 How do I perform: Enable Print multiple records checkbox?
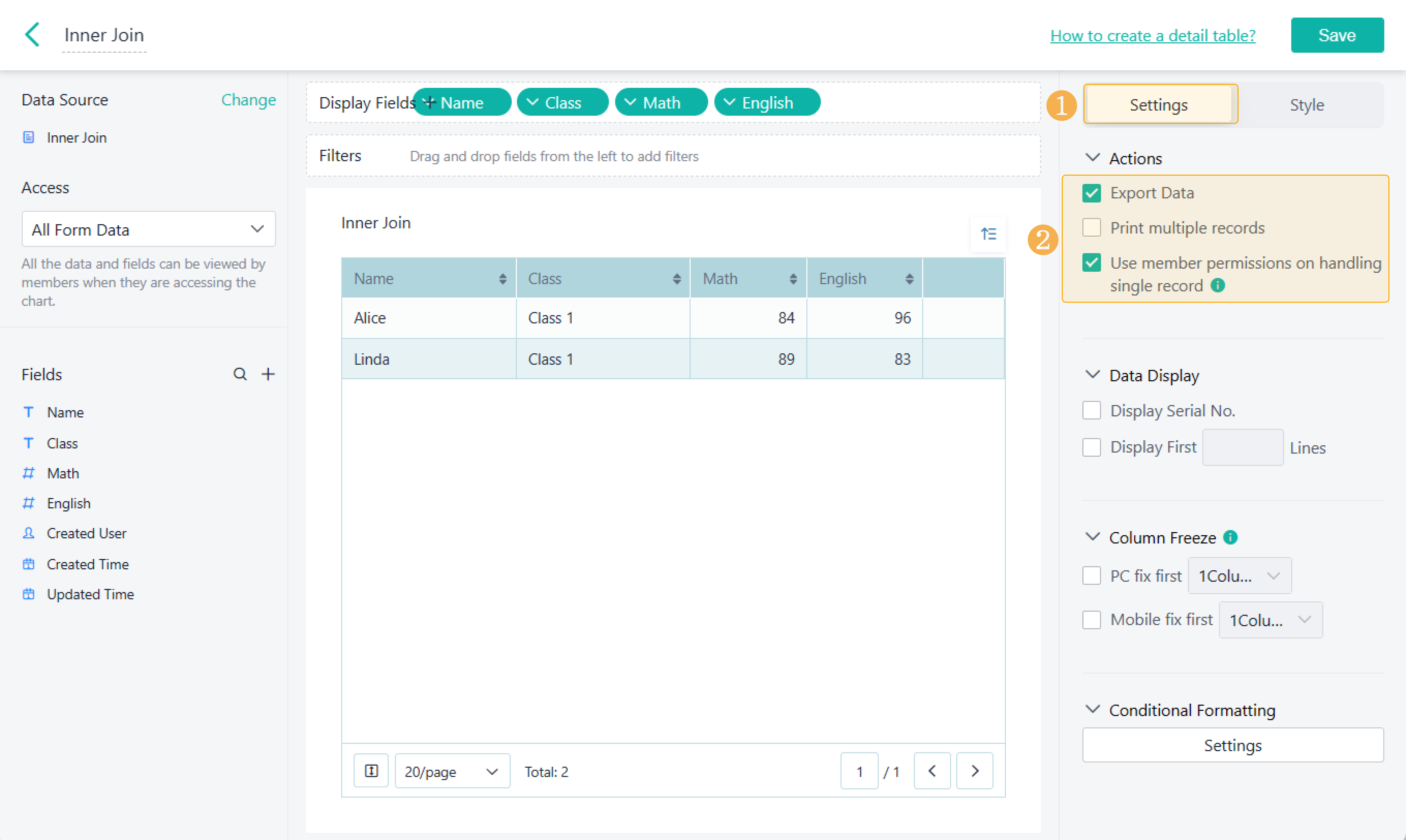[1091, 228]
